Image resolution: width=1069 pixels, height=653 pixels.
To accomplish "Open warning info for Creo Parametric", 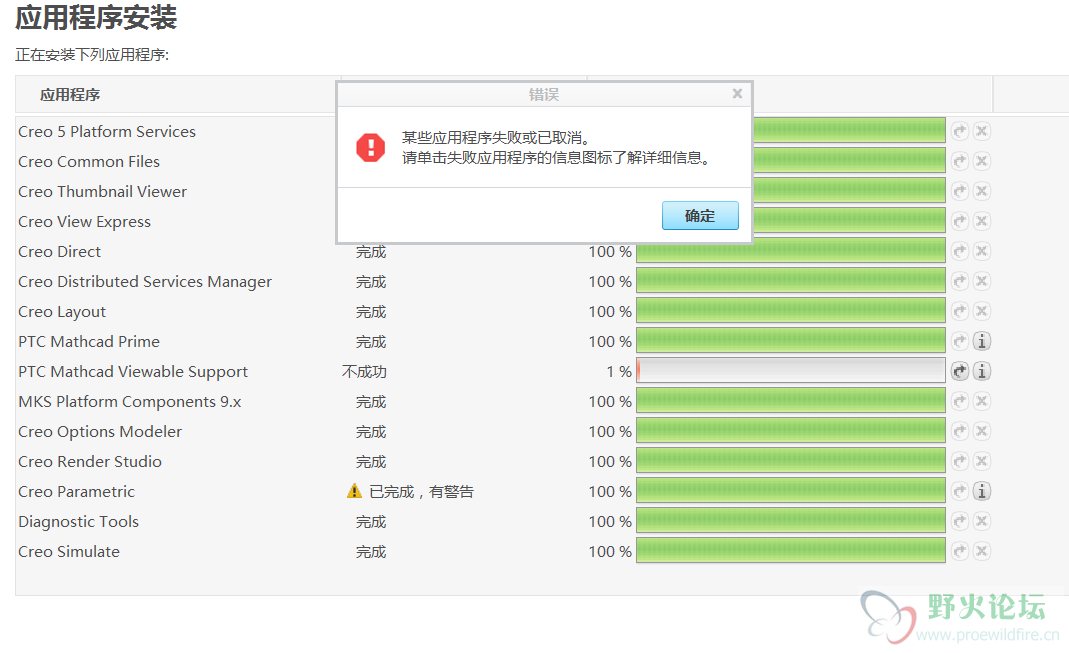I will pos(982,491).
